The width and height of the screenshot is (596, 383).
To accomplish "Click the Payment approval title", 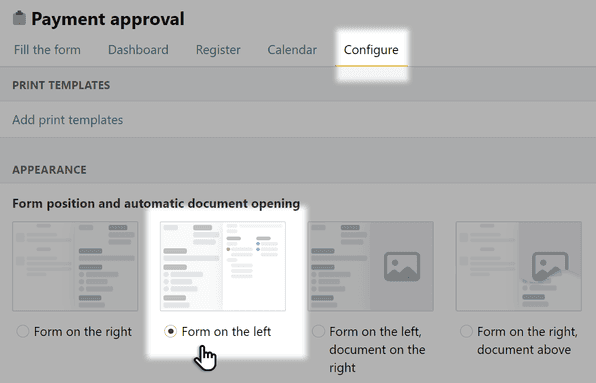I will point(108,19).
